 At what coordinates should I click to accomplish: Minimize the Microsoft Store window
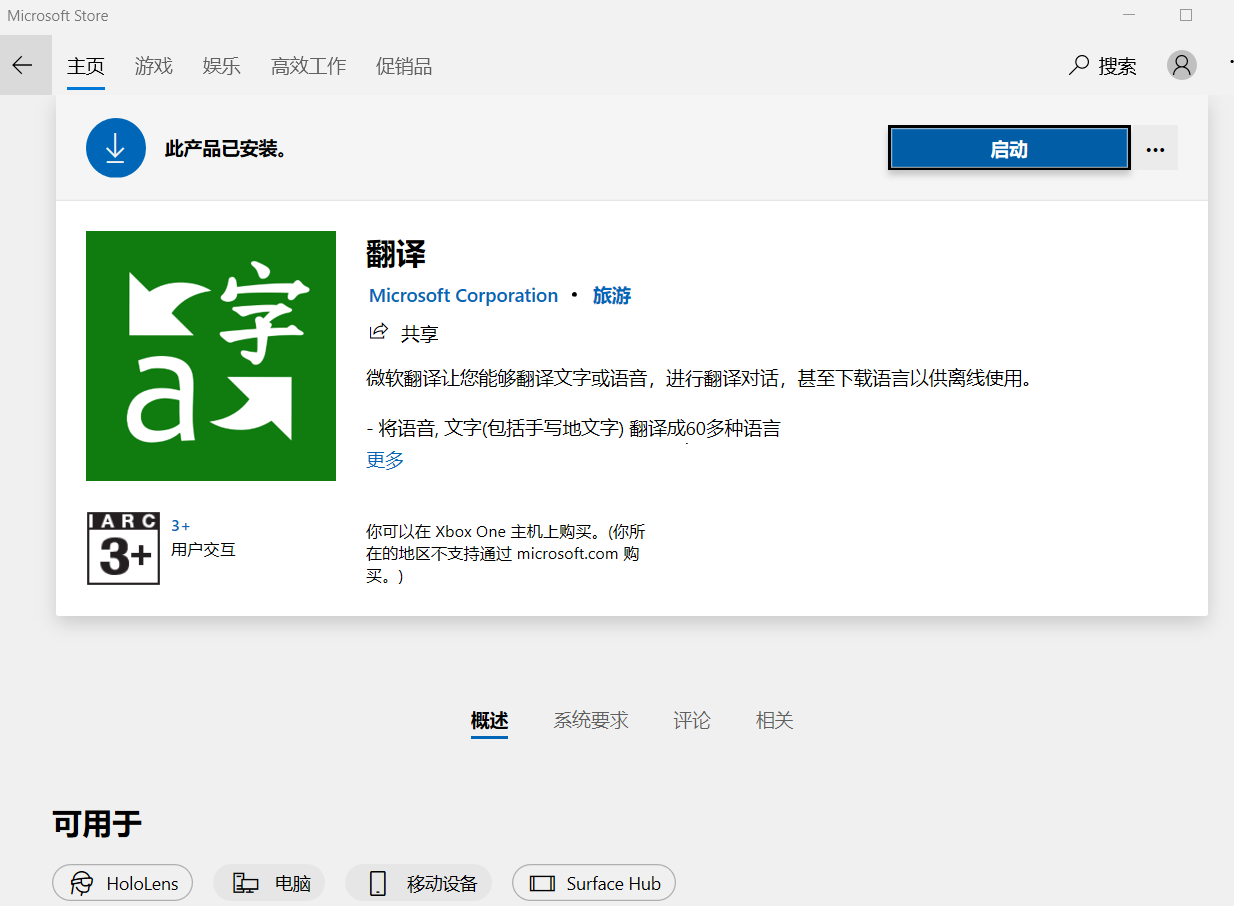coord(1129,15)
